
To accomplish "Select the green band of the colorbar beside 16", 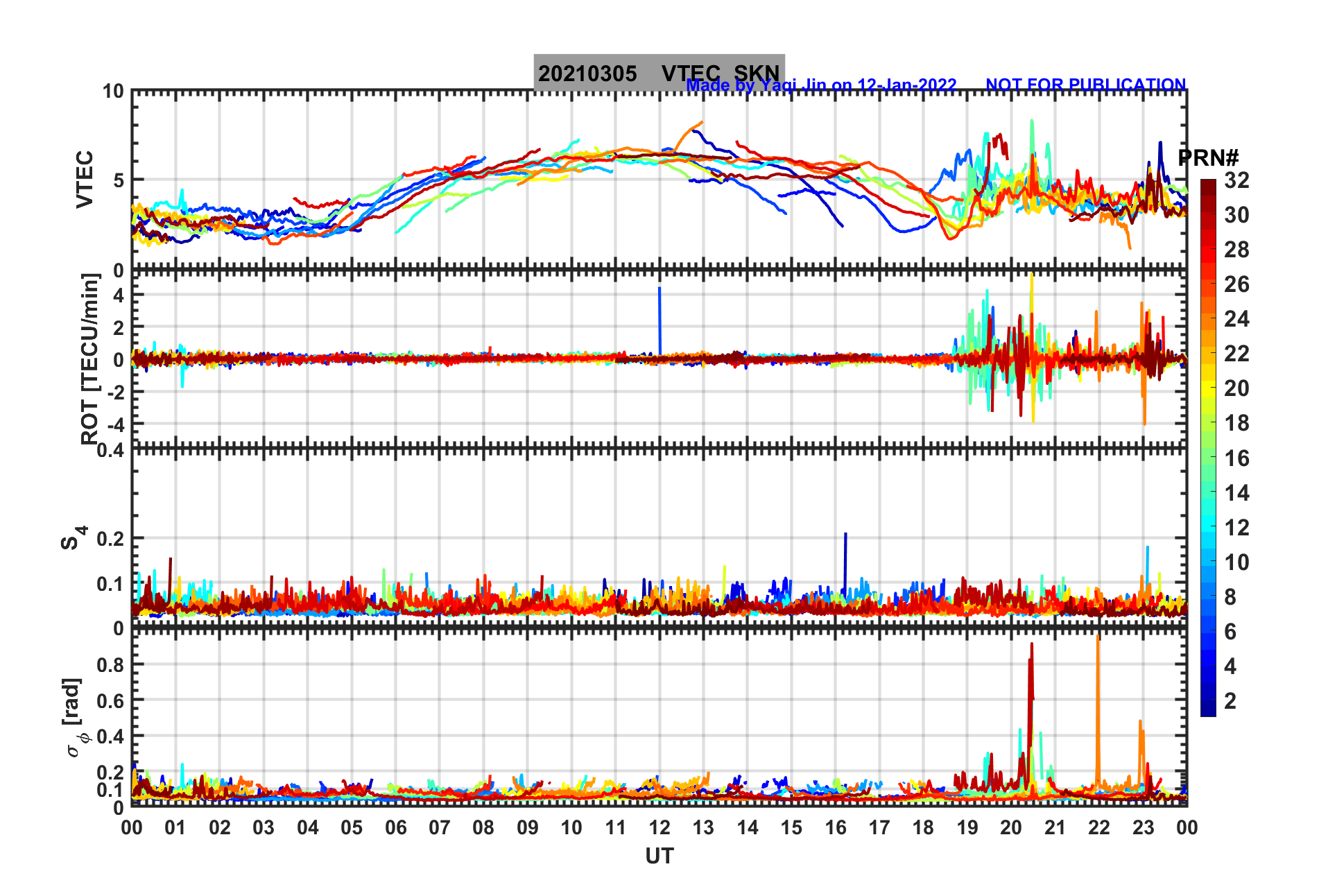I will point(1208,458).
